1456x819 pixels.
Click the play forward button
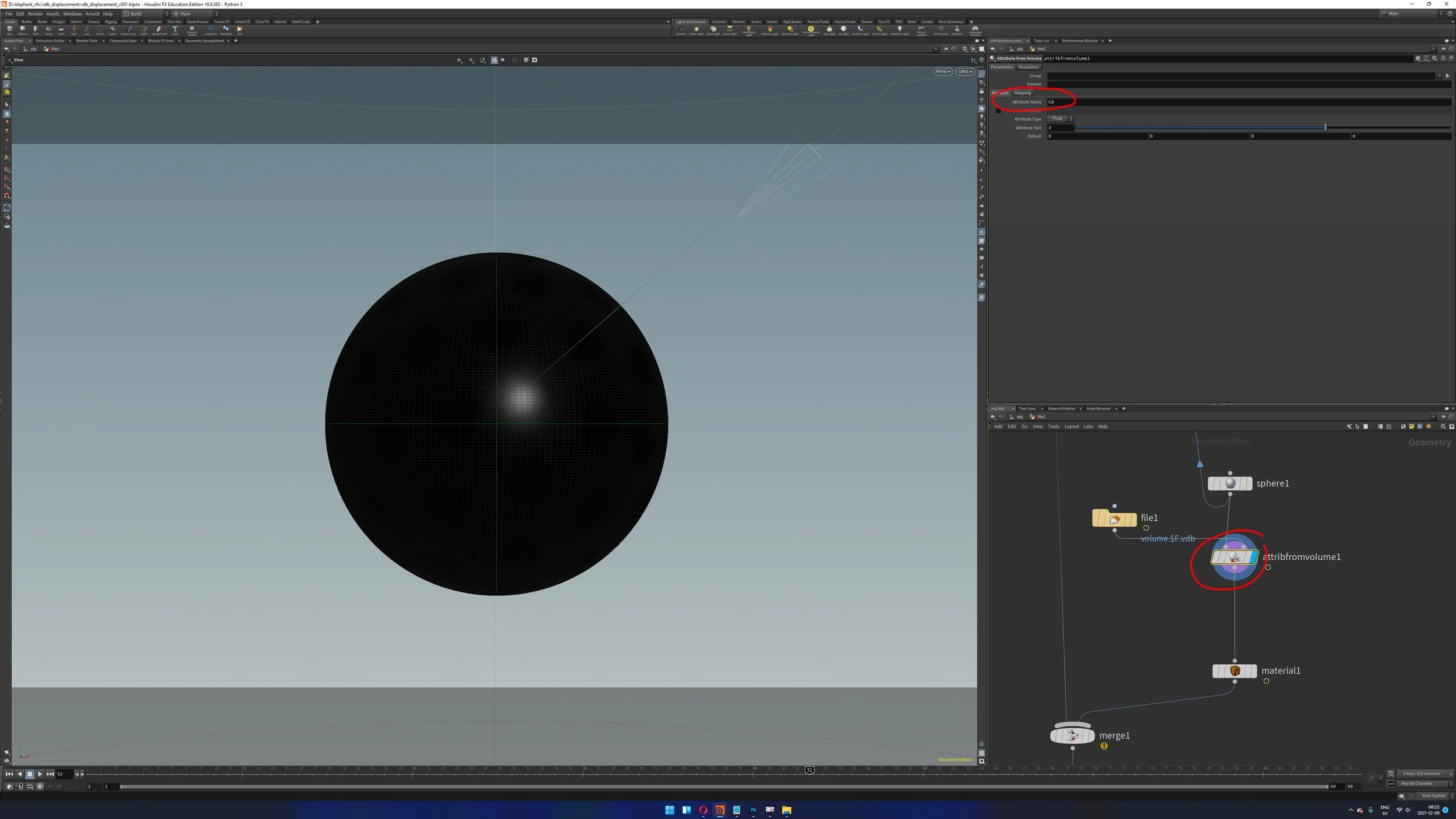pyautogui.click(x=40, y=774)
